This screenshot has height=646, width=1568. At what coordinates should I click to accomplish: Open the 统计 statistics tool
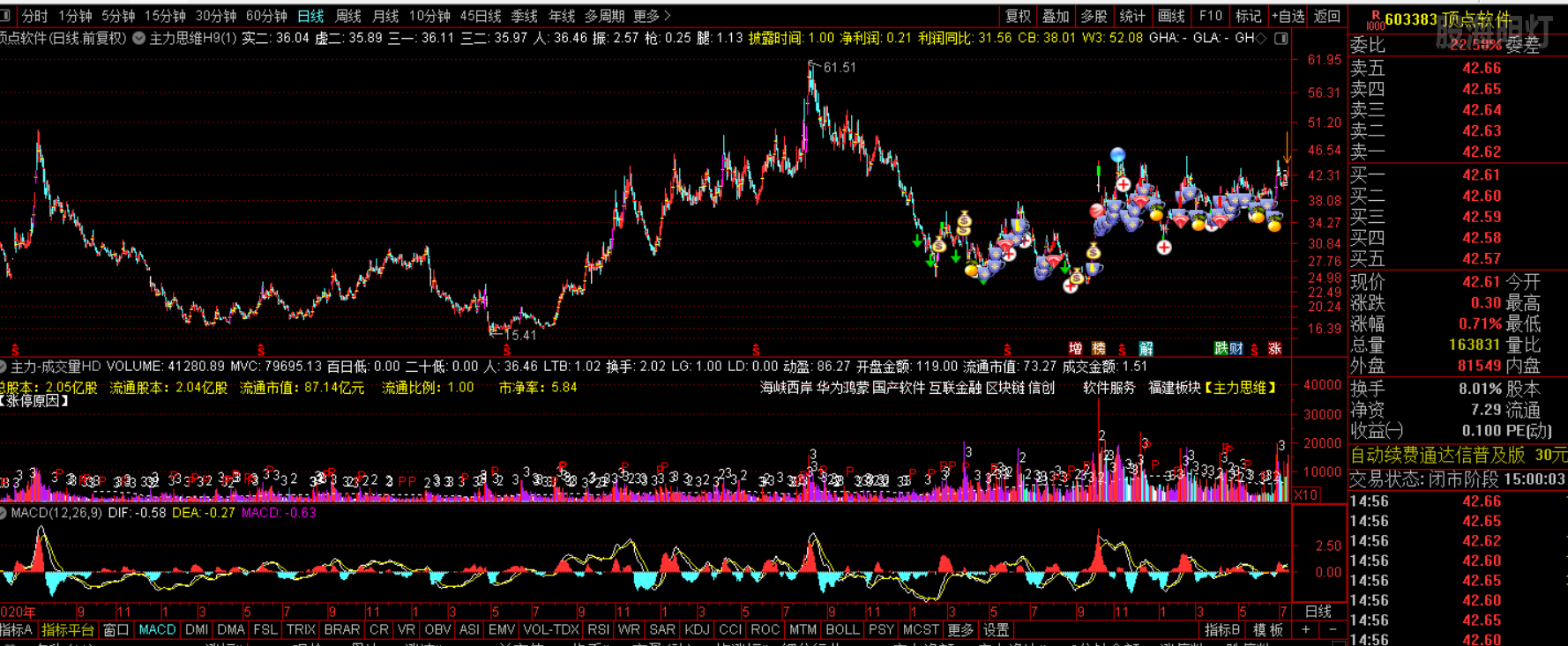(x=1132, y=16)
